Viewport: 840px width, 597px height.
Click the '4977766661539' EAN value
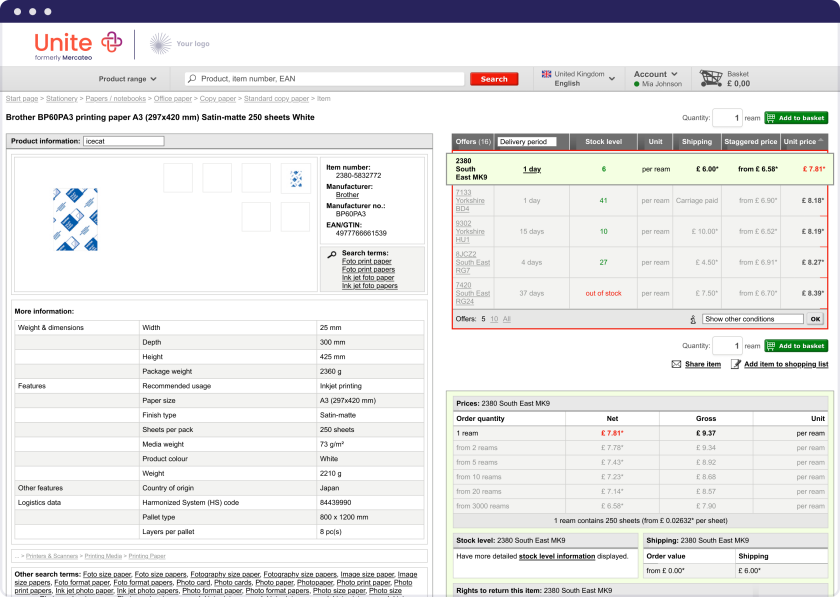tap(361, 233)
